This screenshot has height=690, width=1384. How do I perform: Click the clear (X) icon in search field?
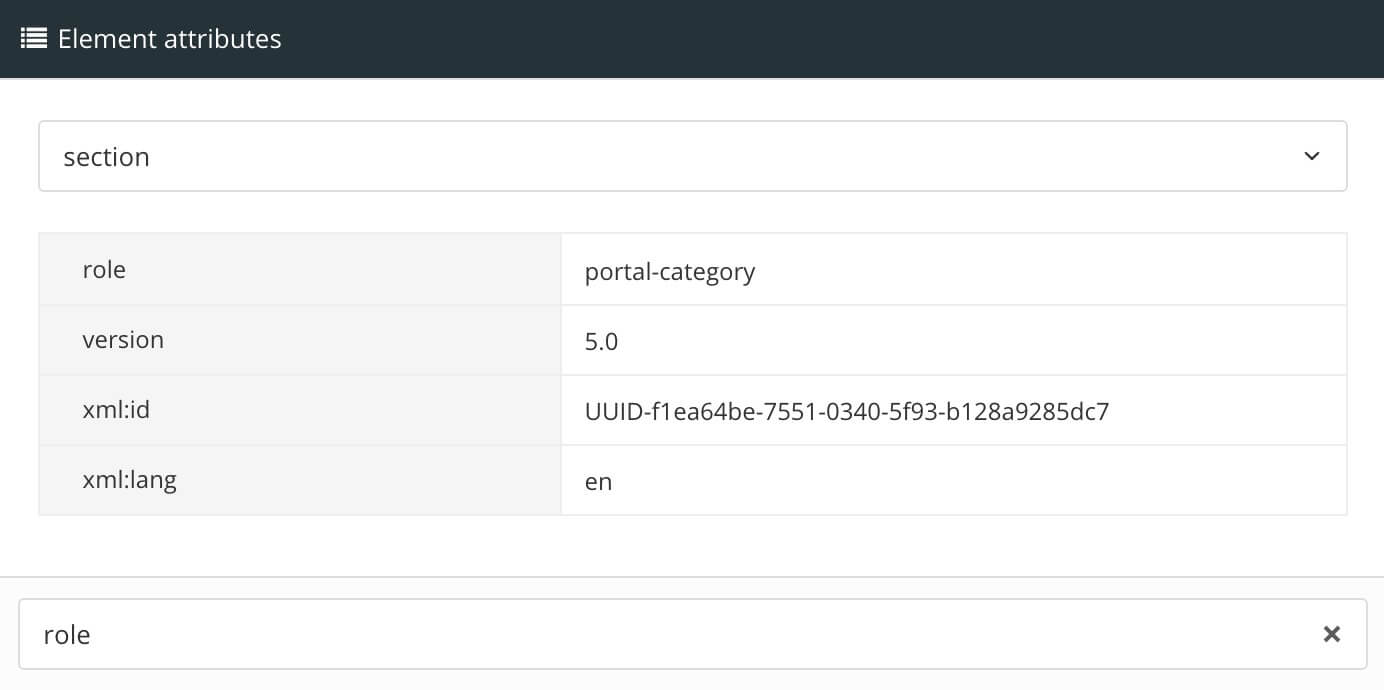(x=1331, y=634)
